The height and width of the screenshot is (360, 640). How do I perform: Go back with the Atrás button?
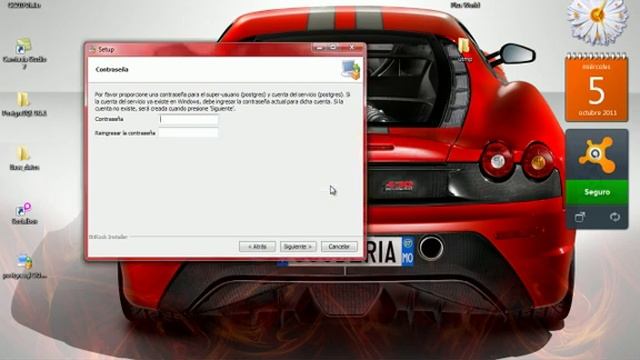[257, 247]
